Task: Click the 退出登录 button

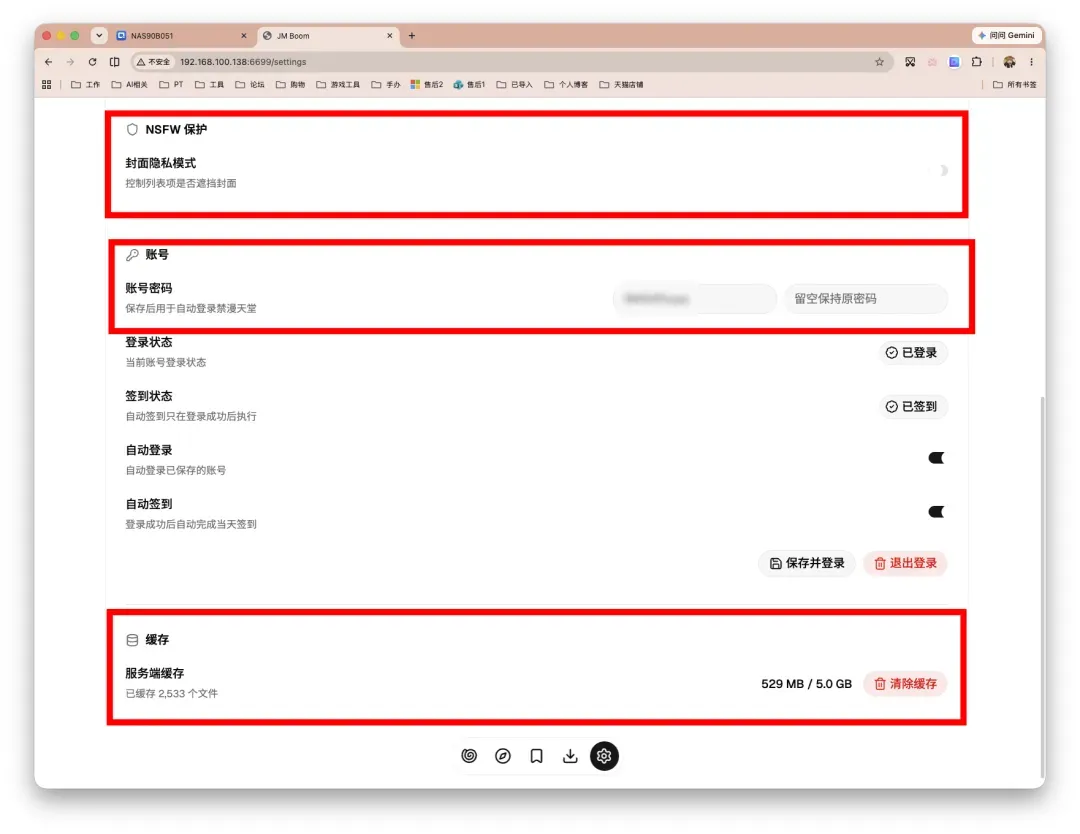Action: point(905,563)
